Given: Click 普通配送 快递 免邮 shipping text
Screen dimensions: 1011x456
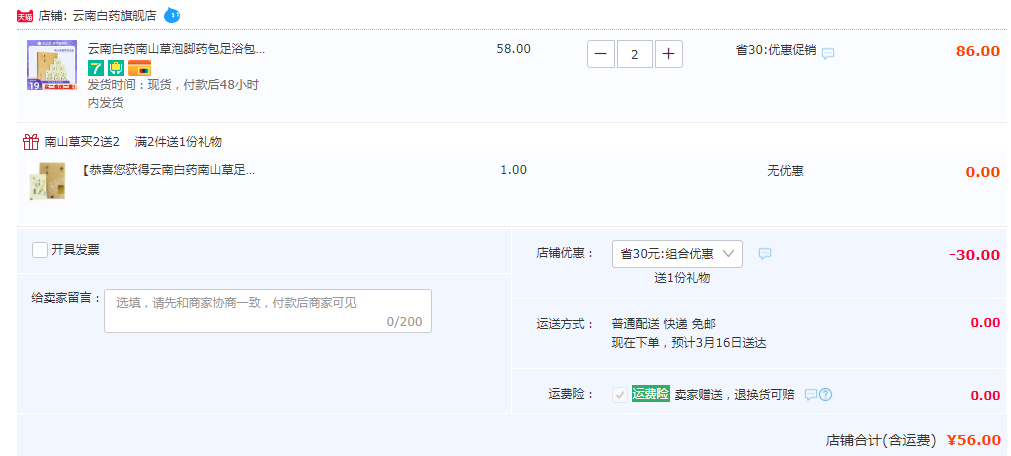Looking at the screenshot, I should pyautogui.click(x=663, y=324).
